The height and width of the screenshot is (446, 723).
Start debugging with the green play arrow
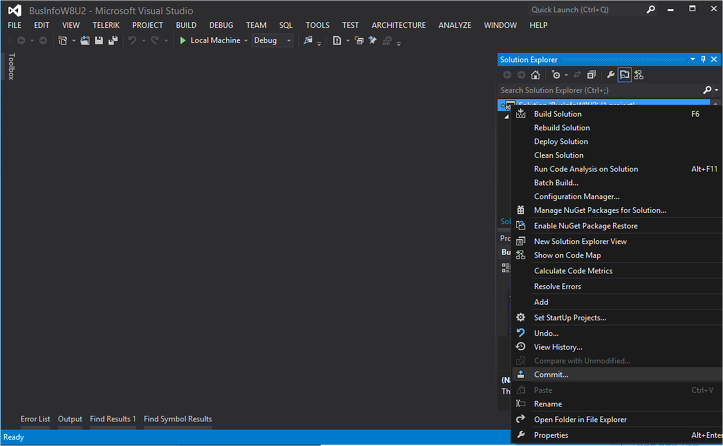pyautogui.click(x=183, y=41)
